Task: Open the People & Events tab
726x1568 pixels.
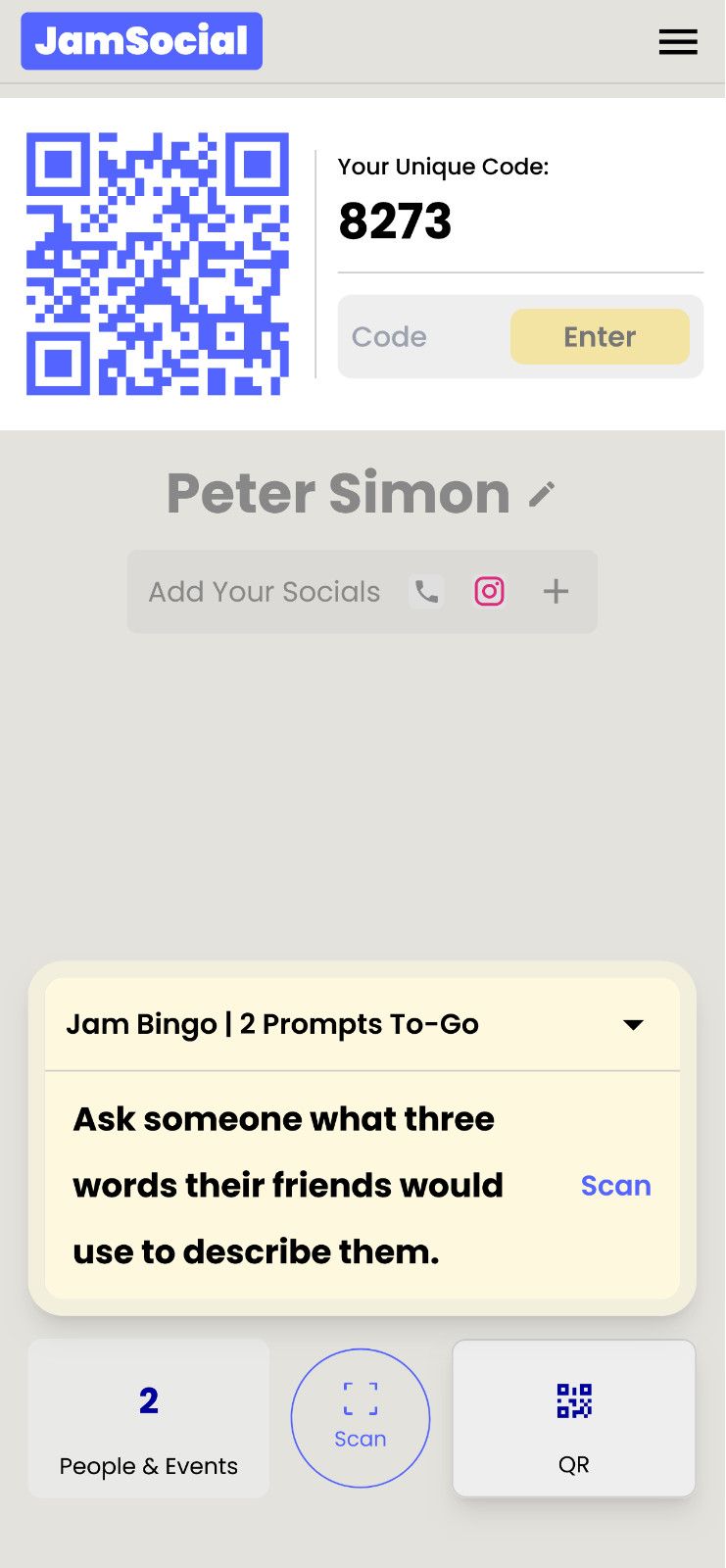Action: 149,1418
